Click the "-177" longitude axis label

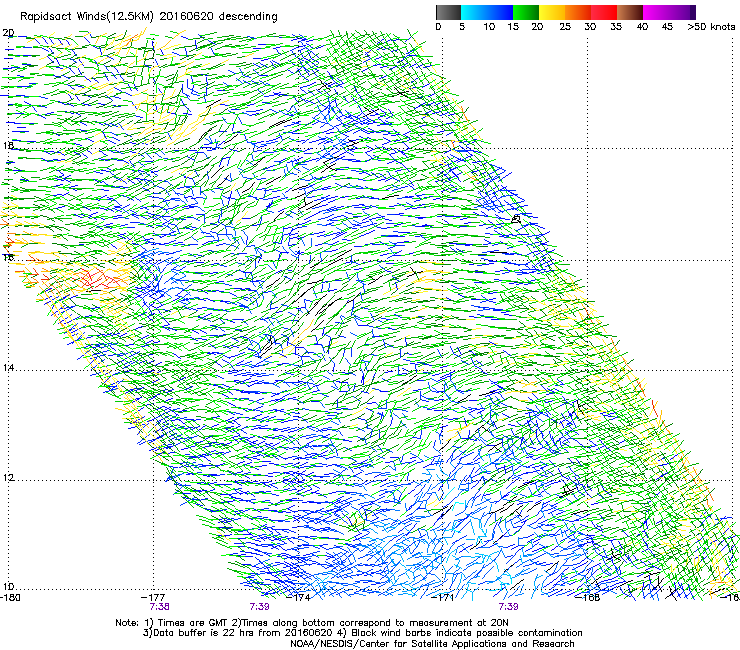155,597
